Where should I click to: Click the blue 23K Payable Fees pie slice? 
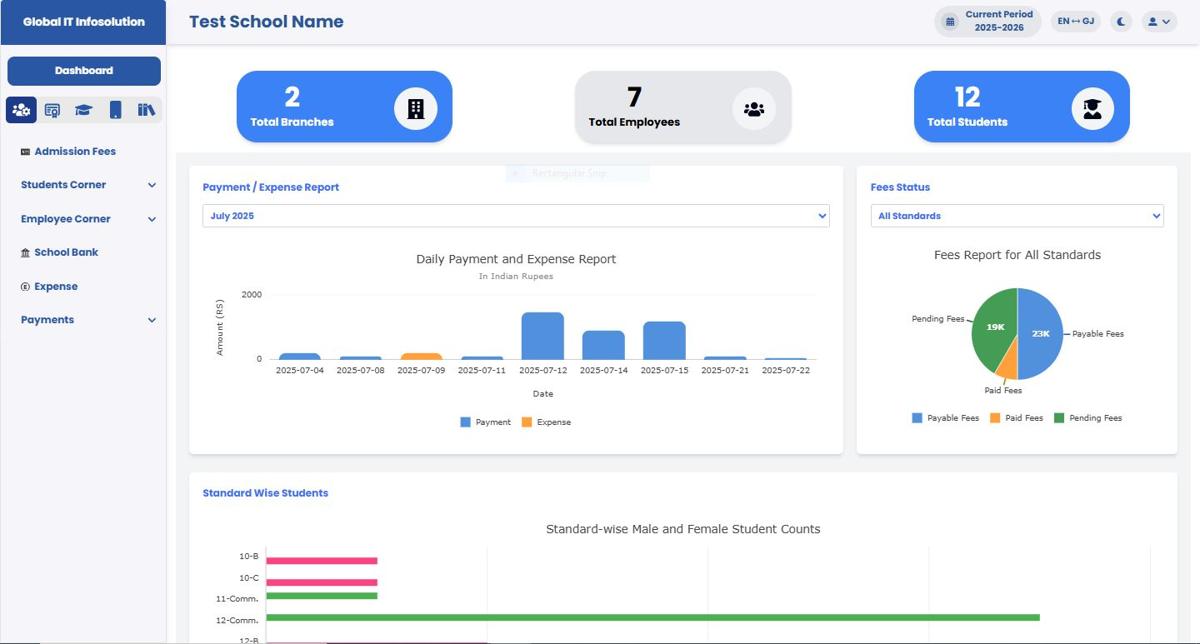pyautogui.click(x=1042, y=333)
